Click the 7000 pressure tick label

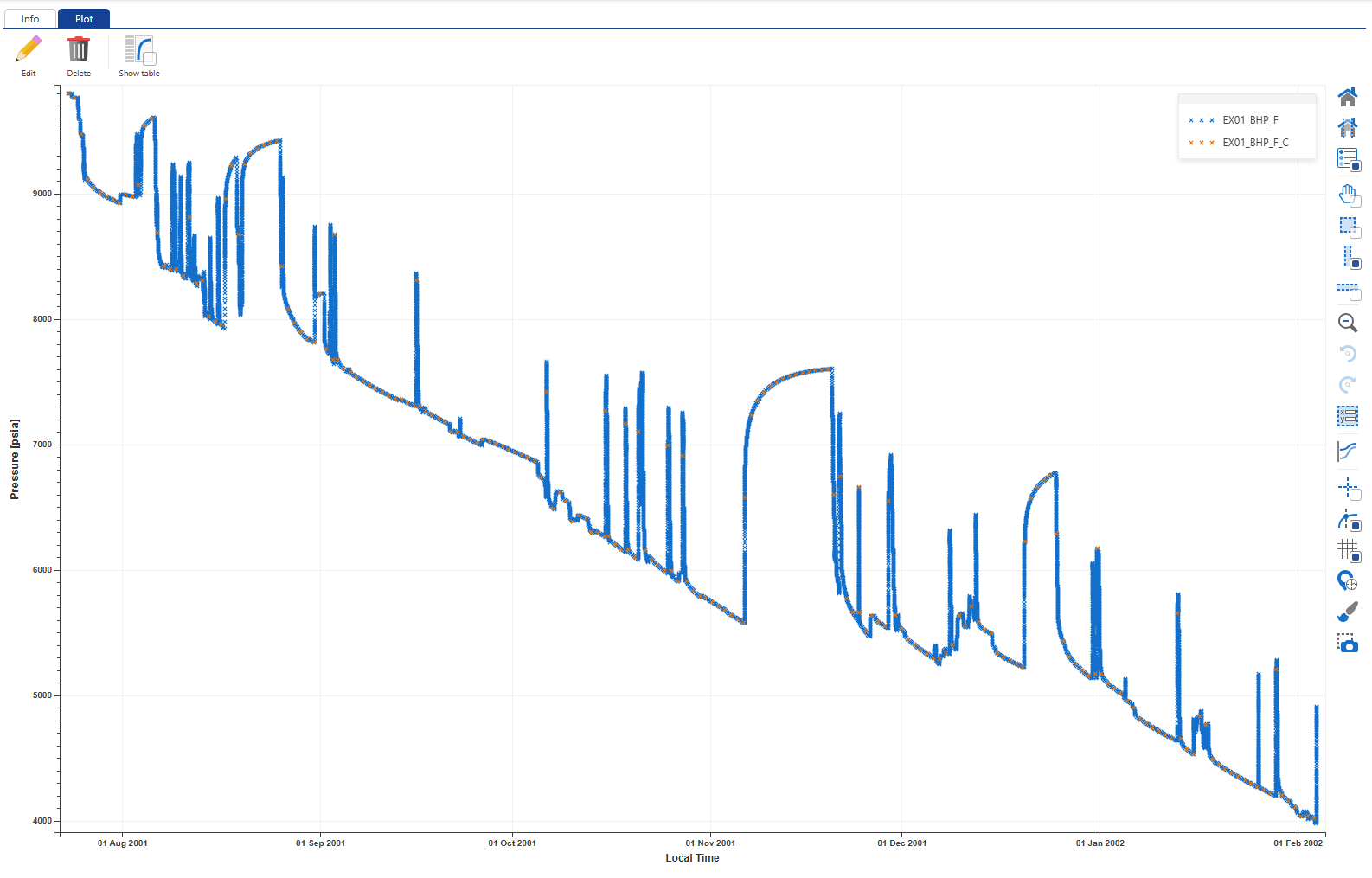coord(42,445)
